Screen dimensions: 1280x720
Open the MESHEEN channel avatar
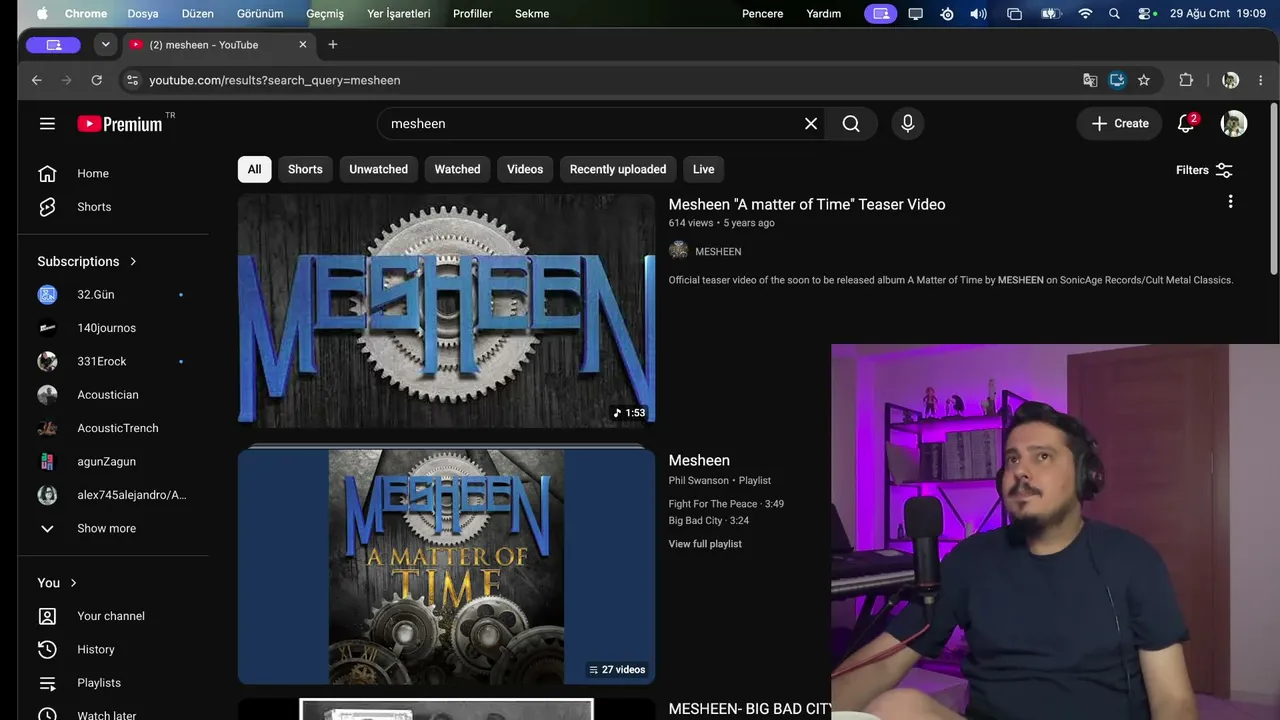pos(679,251)
